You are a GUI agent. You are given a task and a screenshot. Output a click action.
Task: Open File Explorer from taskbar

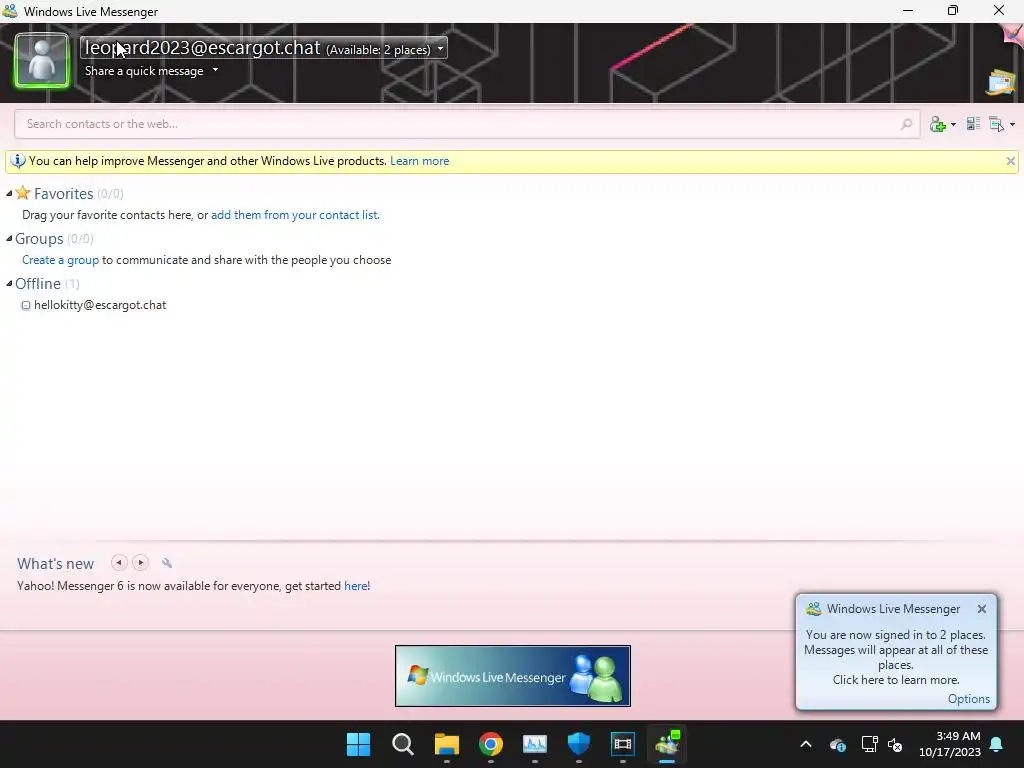447,744
